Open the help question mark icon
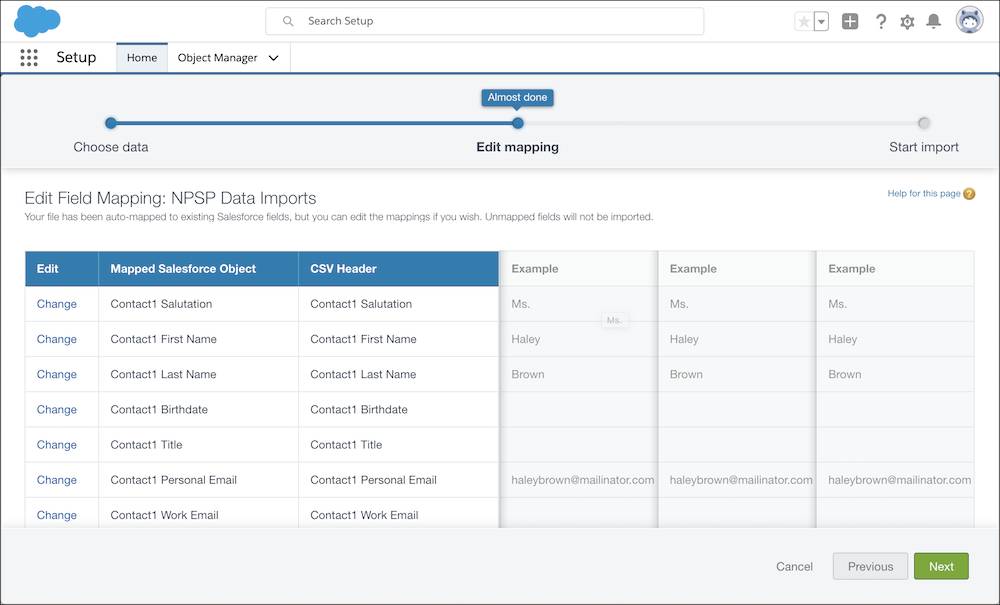The width and height of the screenshot is (1000, 605). pyautogui.click(x=881, y=21)
